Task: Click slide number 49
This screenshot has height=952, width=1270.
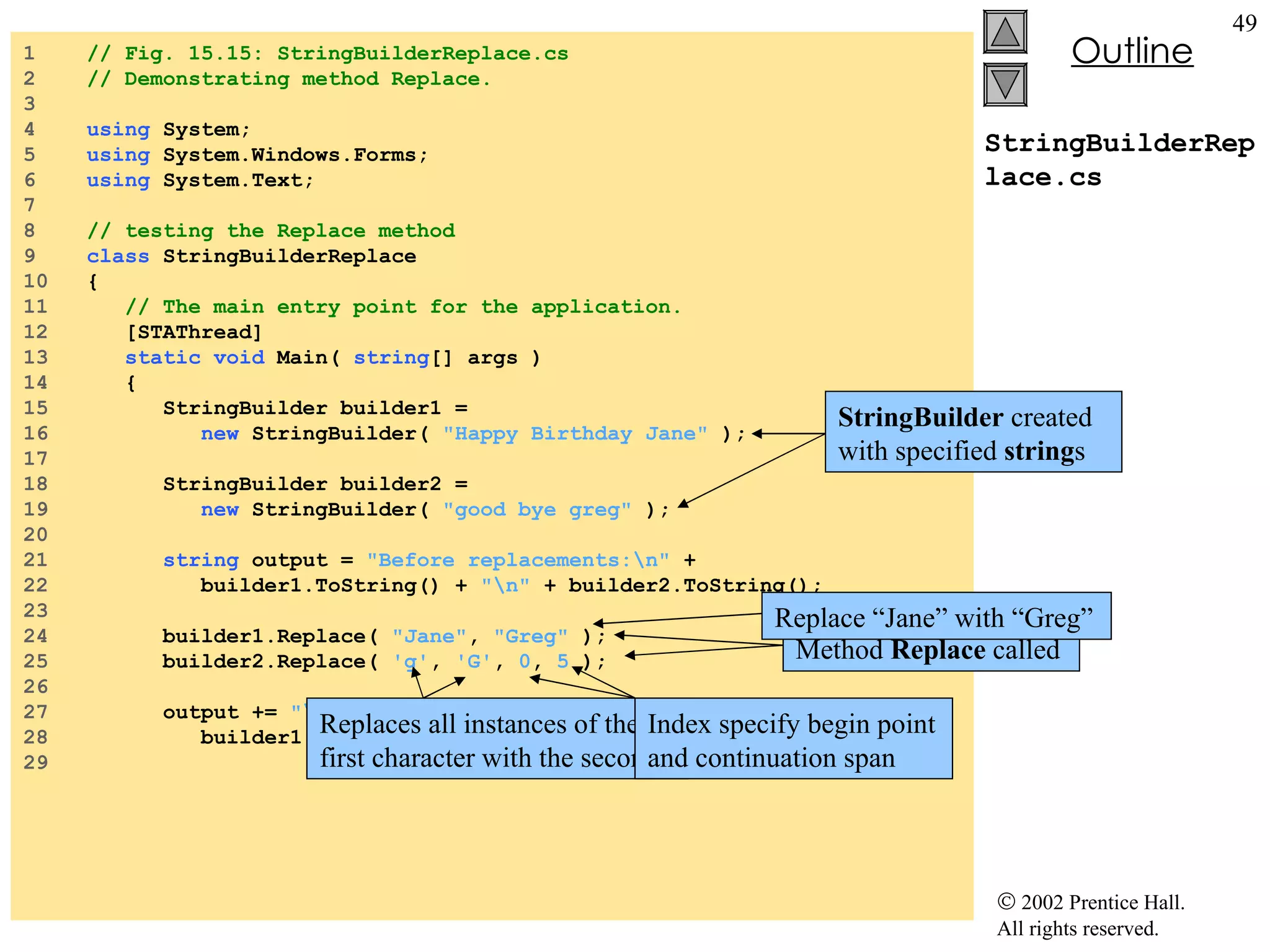Action: [1244, 24]
